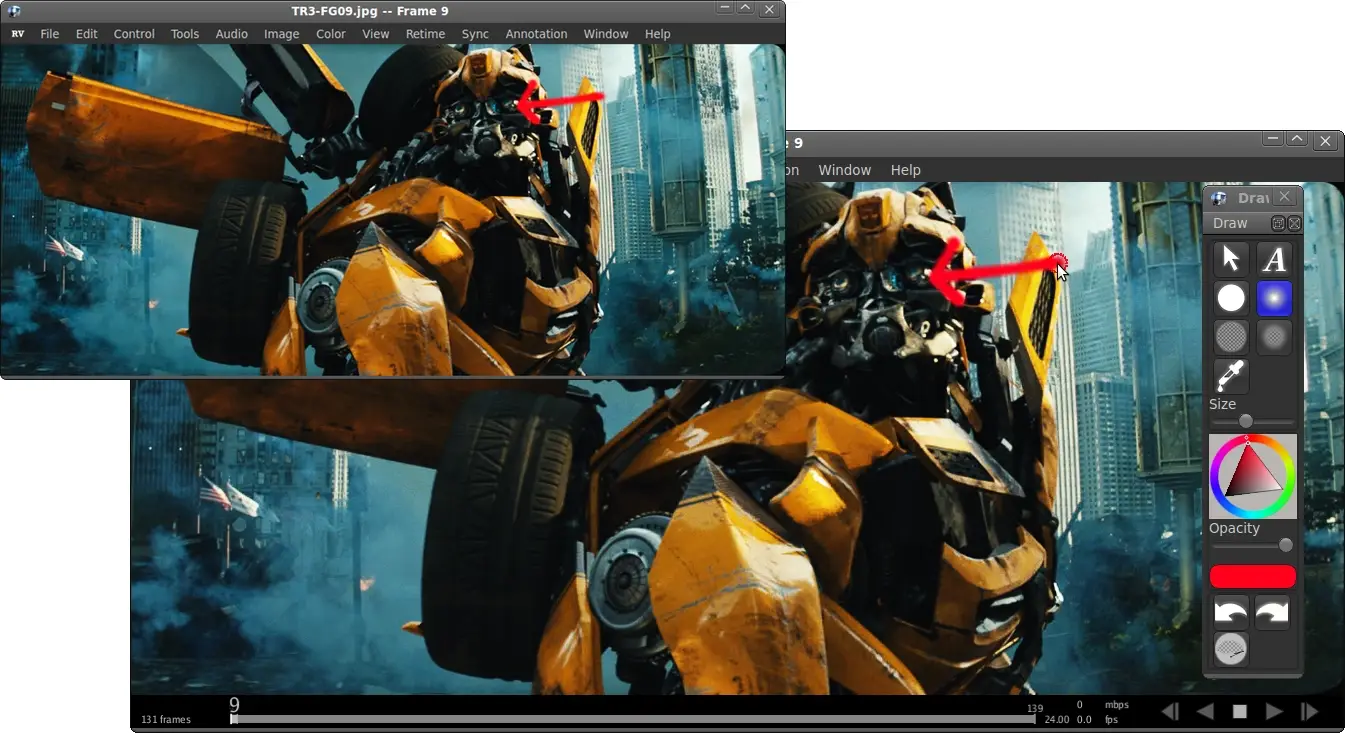
Task: Stop playback with the square button
Action: click(x=1240, y=712)
